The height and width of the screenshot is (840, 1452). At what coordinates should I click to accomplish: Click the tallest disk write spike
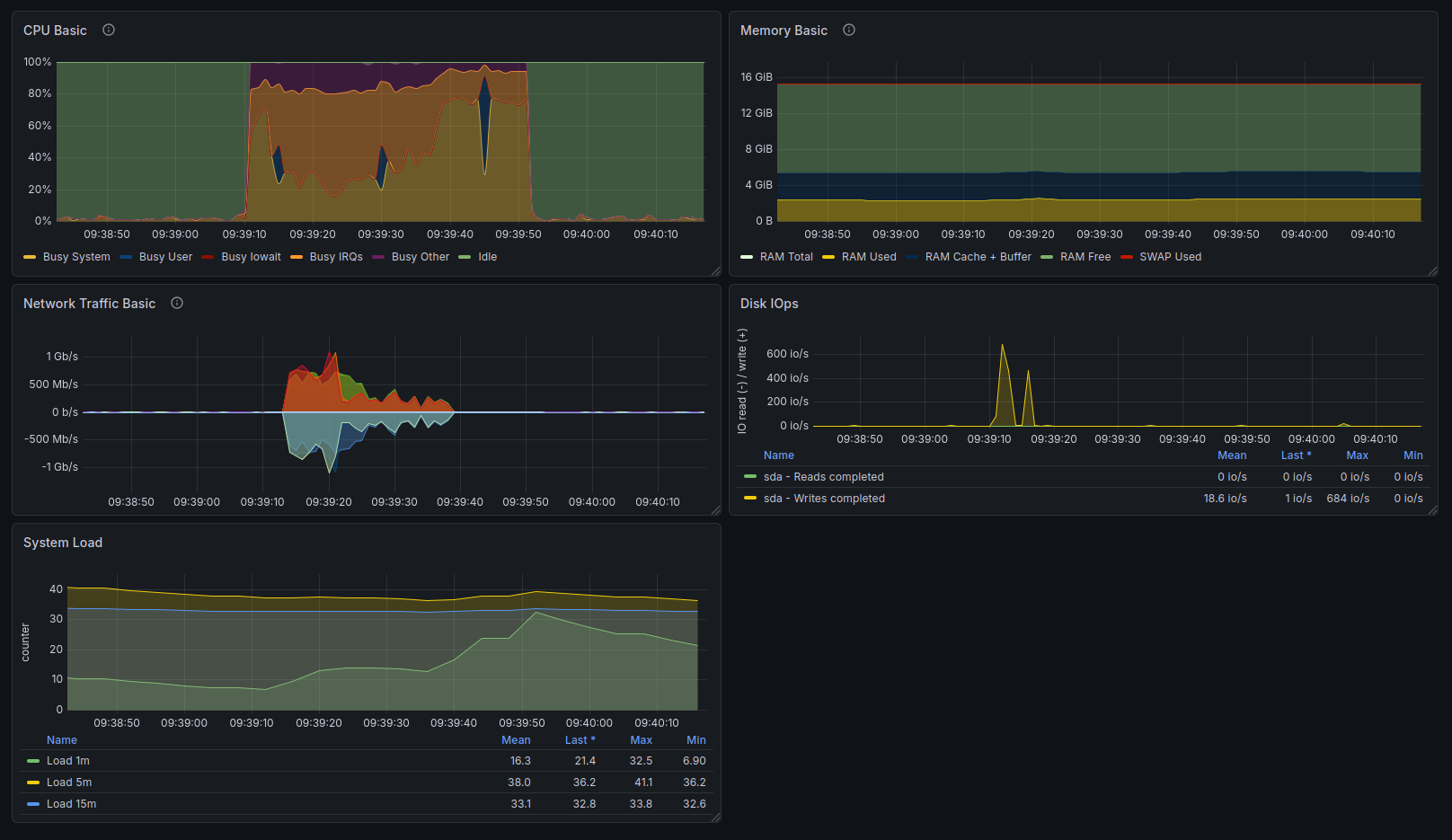coord(1003,345)
